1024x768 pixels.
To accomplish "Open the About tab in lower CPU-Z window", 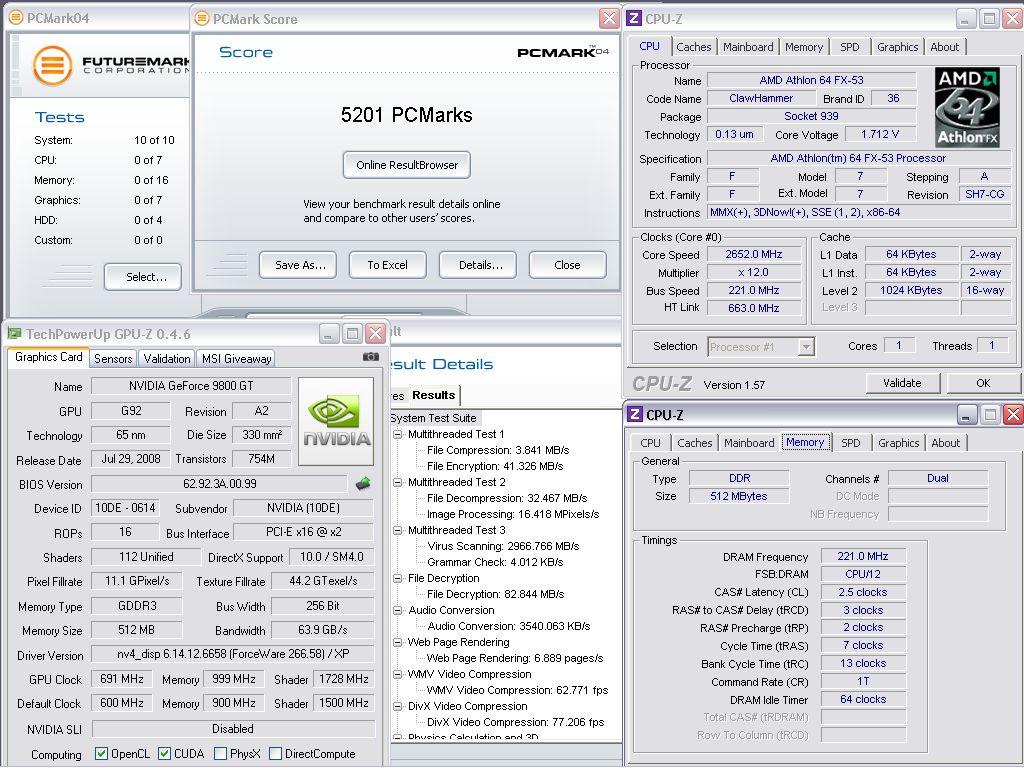I will pos(945,443).
